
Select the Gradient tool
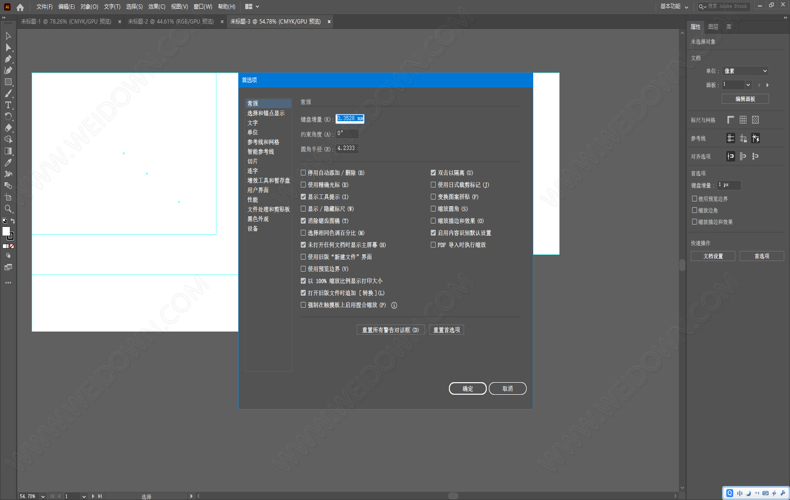tap(8, 151)
